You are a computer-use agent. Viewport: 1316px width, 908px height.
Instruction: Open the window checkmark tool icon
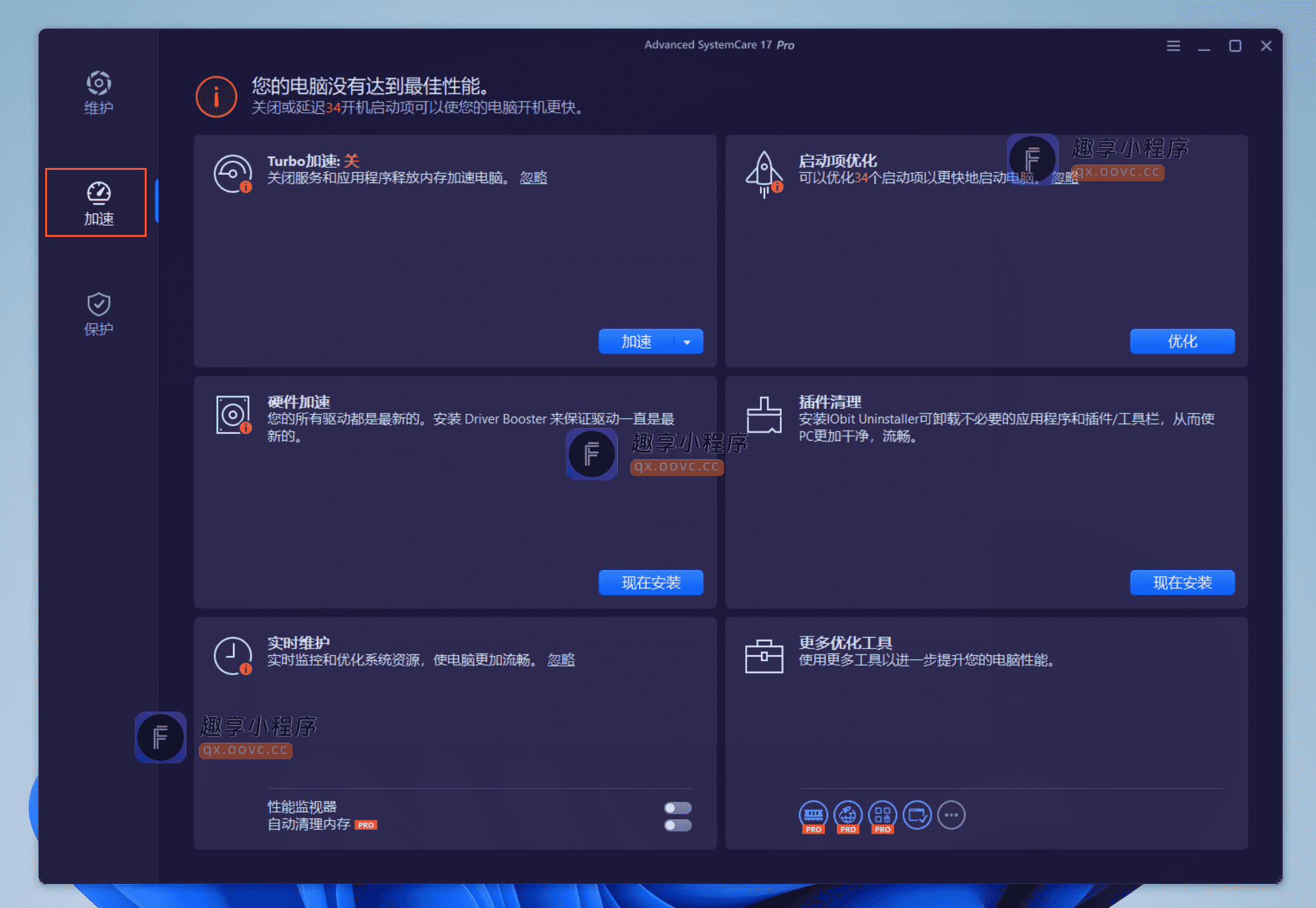point(917,814)
